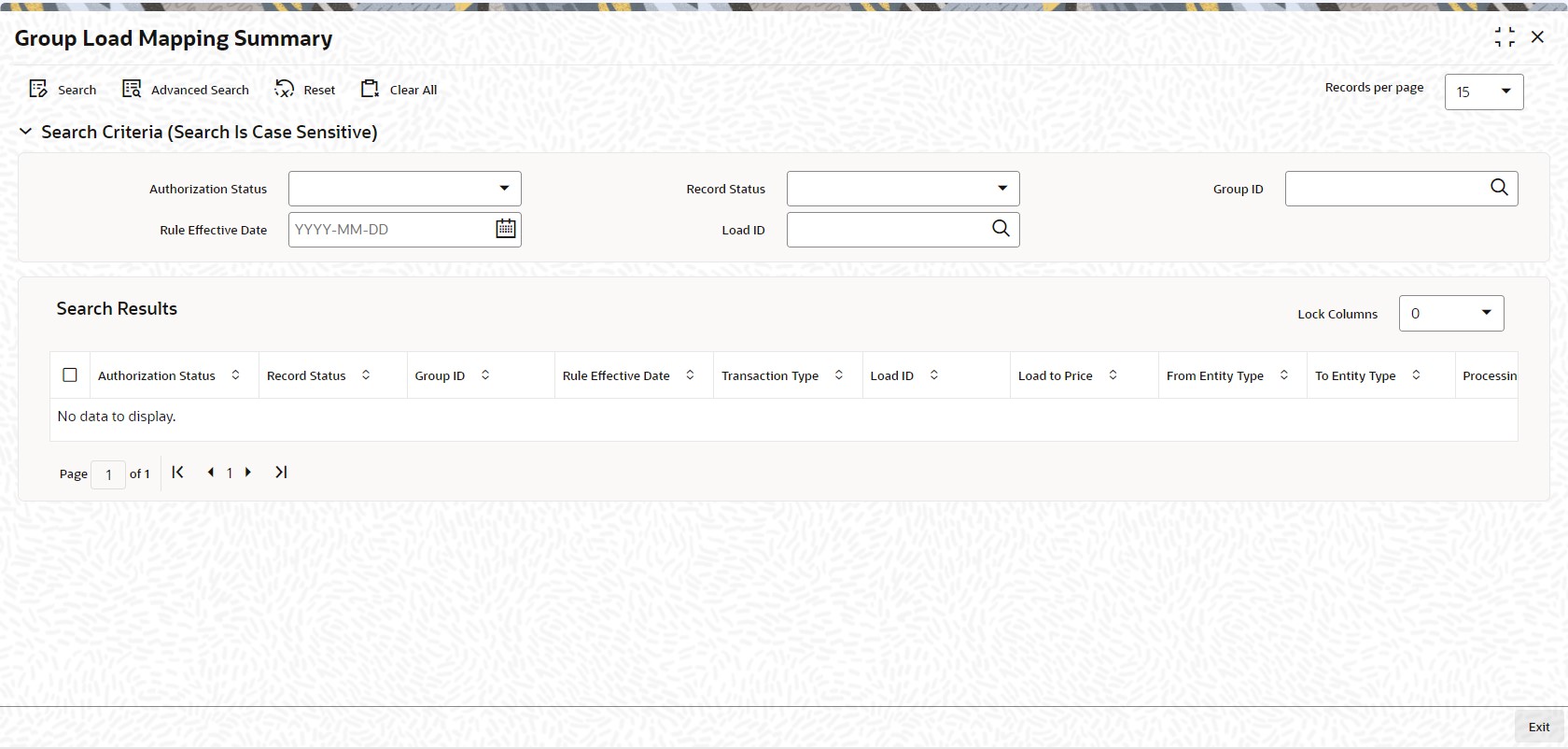Tick the select-all checkbox in results header

[70, 375]
